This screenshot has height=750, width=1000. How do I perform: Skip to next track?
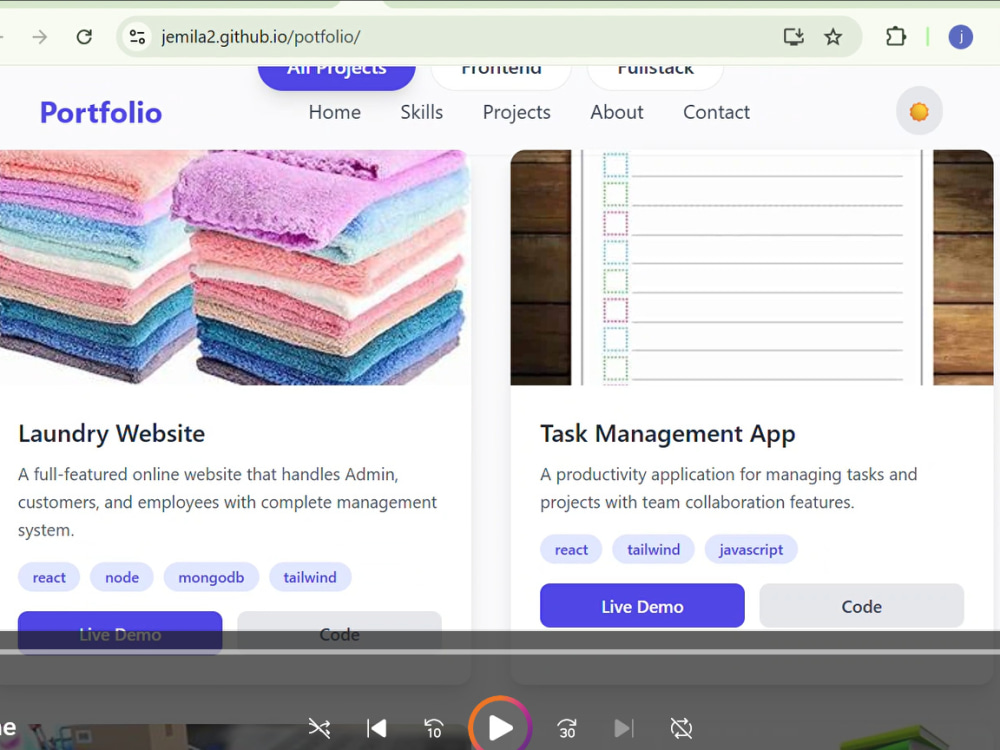pos(624,728)
